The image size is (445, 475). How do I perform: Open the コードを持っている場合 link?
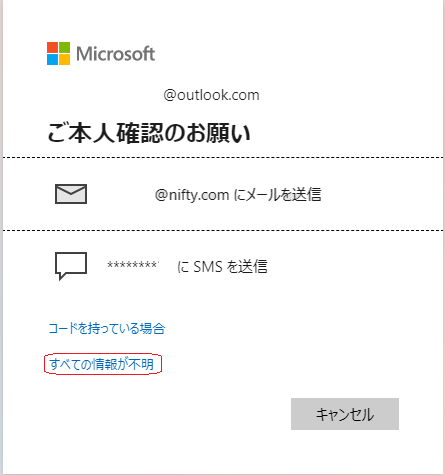pyautogui.click(x=107, y=328)
